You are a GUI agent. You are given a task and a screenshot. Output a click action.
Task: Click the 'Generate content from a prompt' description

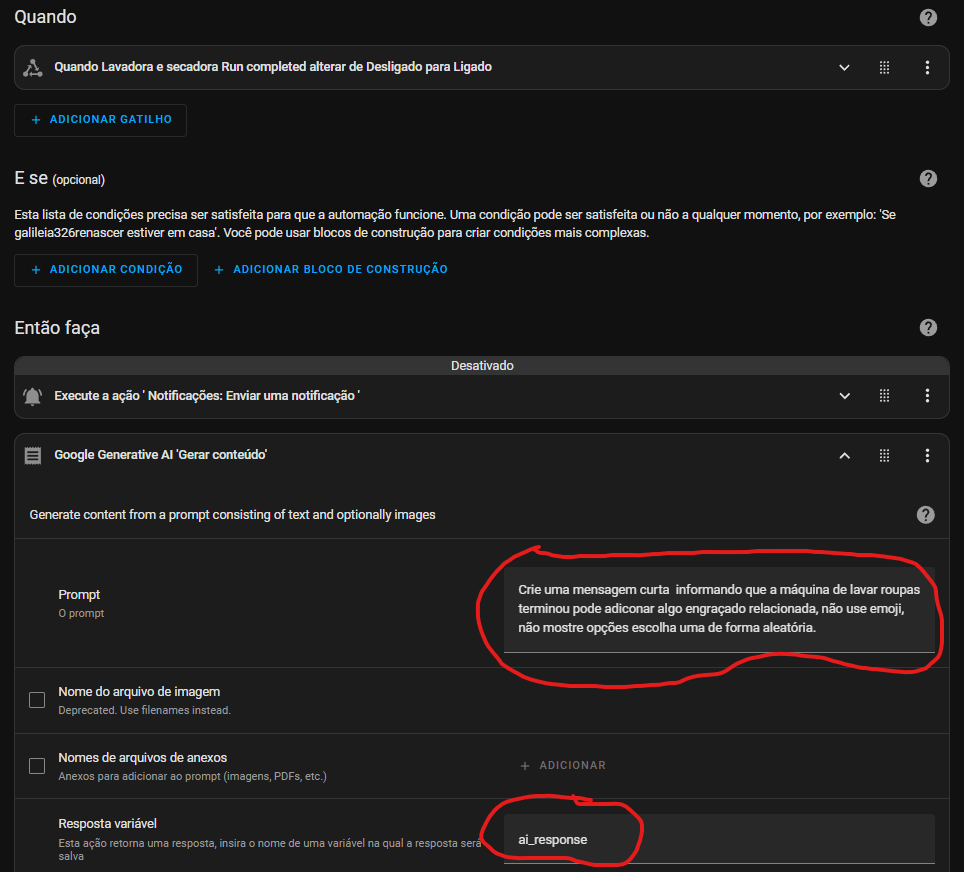coord(232,515)
